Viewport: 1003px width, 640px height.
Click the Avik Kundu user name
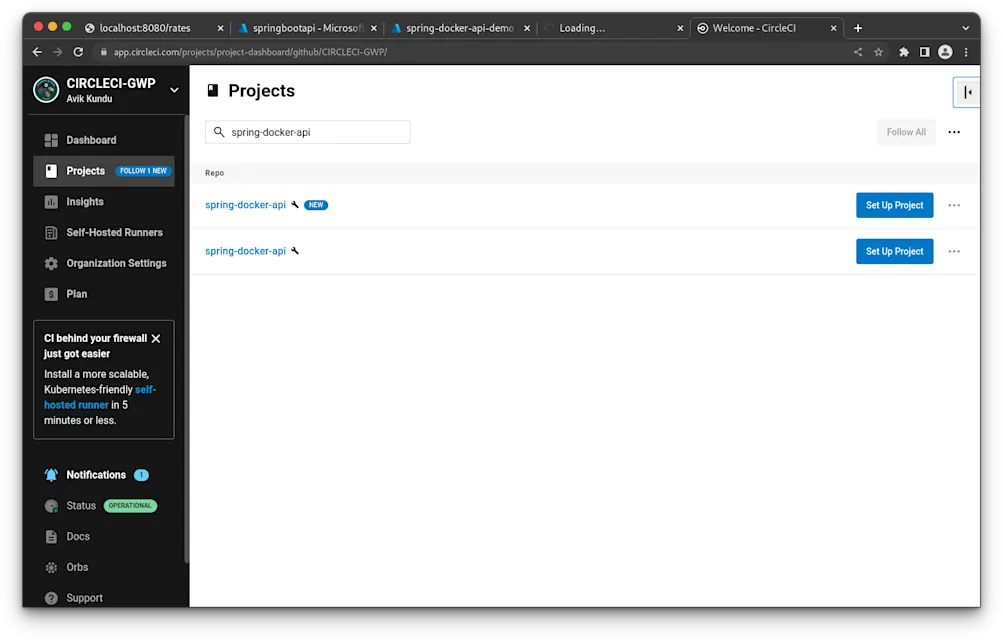pyautogui.click(x=89, y=99)
